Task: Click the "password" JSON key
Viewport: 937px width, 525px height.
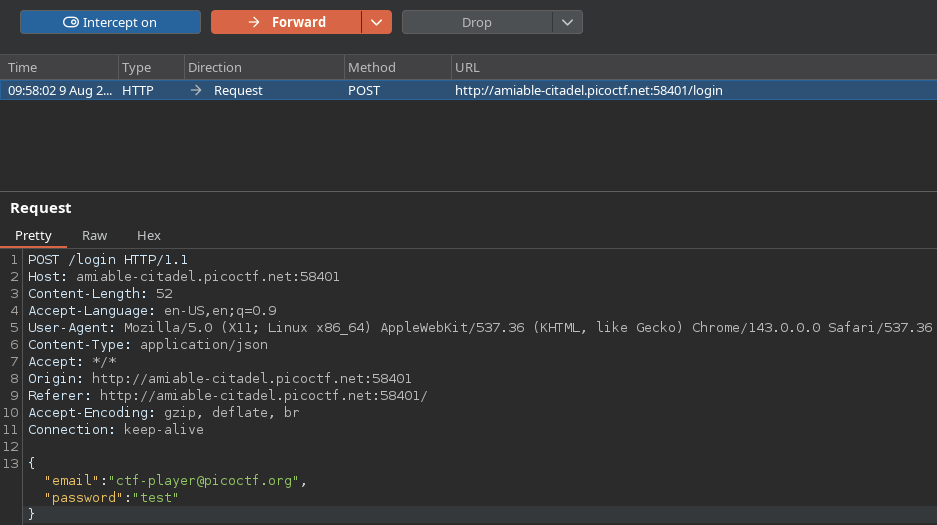Action: [83, 498]
